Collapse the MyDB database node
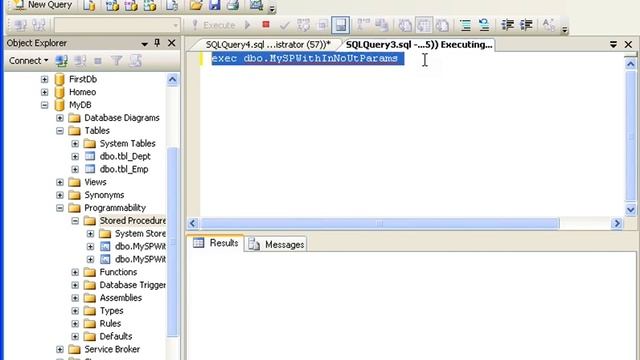640x360 pixels. click(x=44, y=105)
